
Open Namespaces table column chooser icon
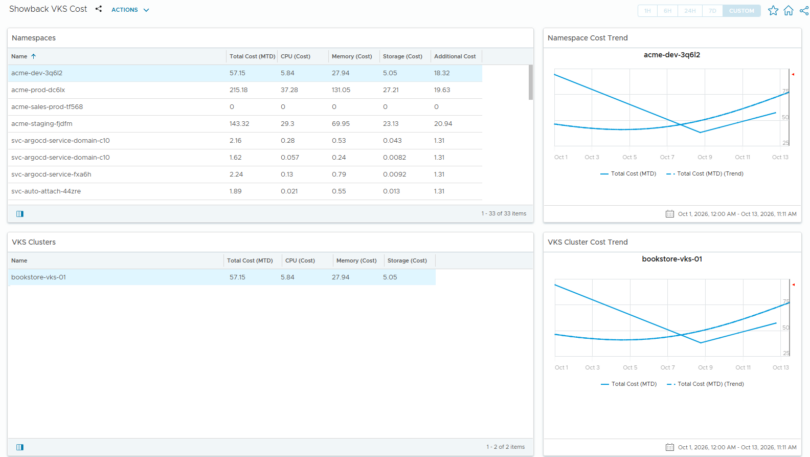[20, 214]
